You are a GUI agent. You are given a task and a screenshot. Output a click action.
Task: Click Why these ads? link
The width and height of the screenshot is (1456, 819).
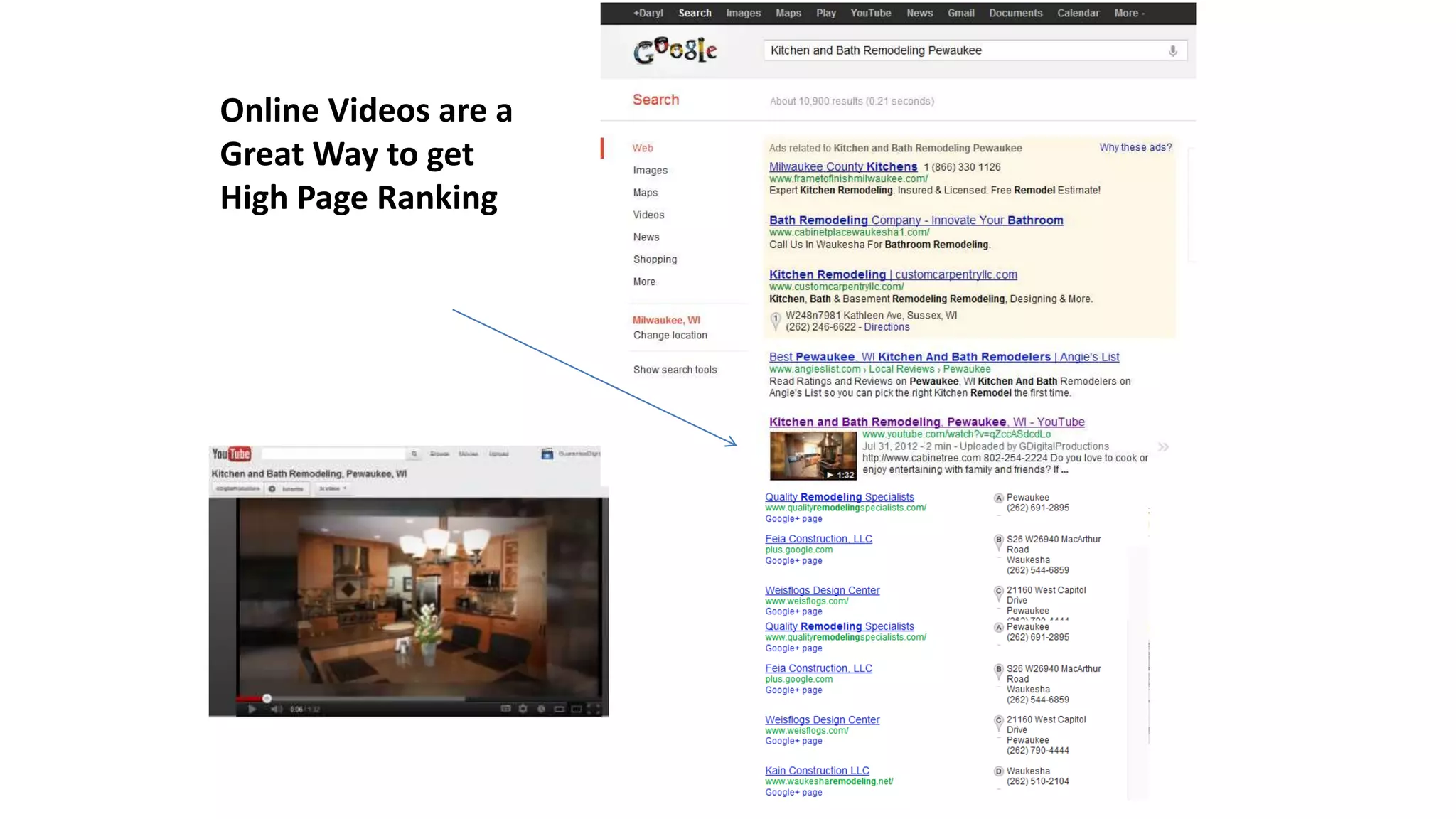pyautogui.click(x=1135, y=147)
